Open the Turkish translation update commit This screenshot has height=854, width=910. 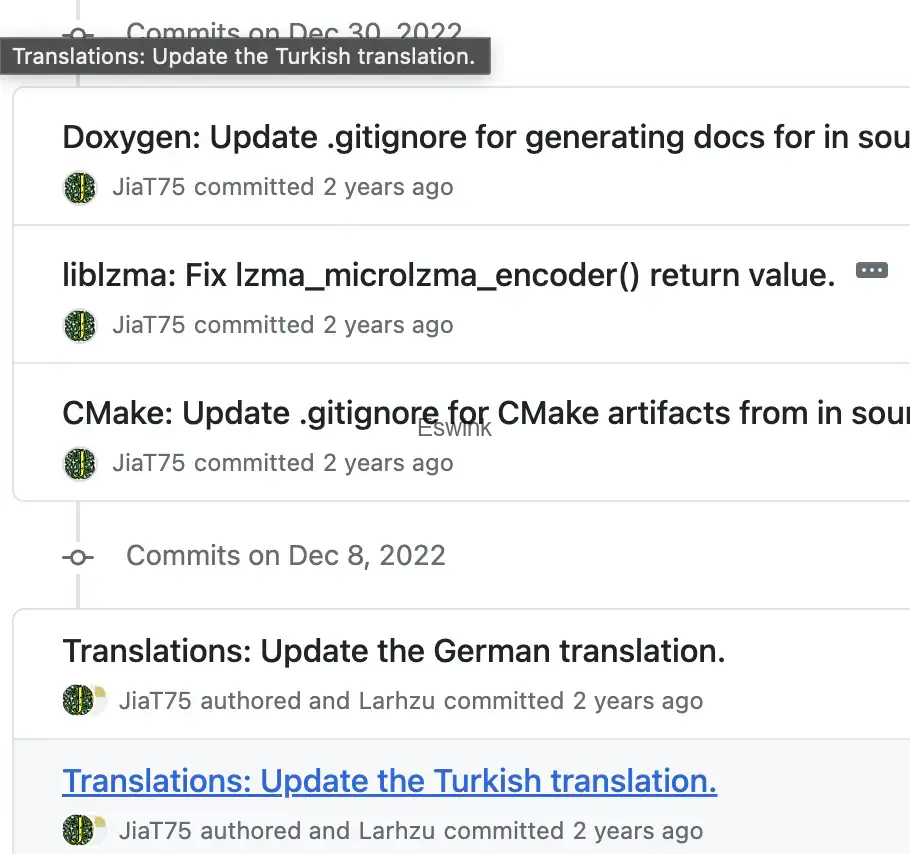coord(389,781)
